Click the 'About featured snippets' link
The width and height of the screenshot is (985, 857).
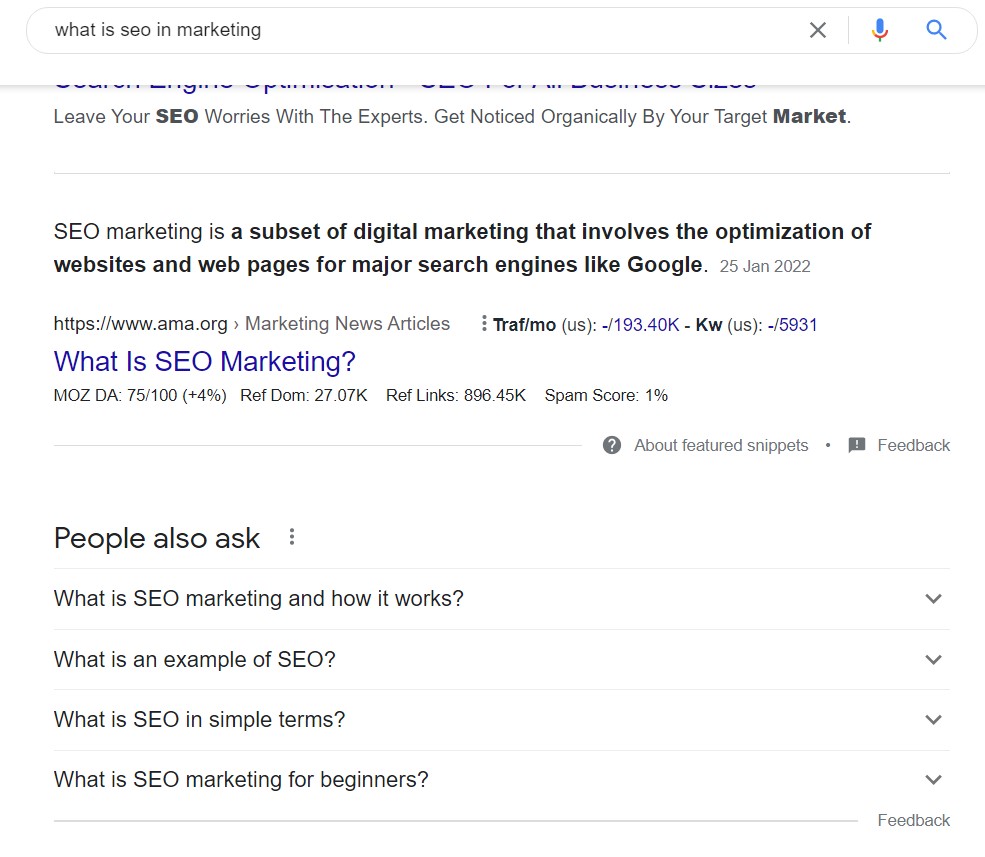pyautogui.click(x=720, y=445)
